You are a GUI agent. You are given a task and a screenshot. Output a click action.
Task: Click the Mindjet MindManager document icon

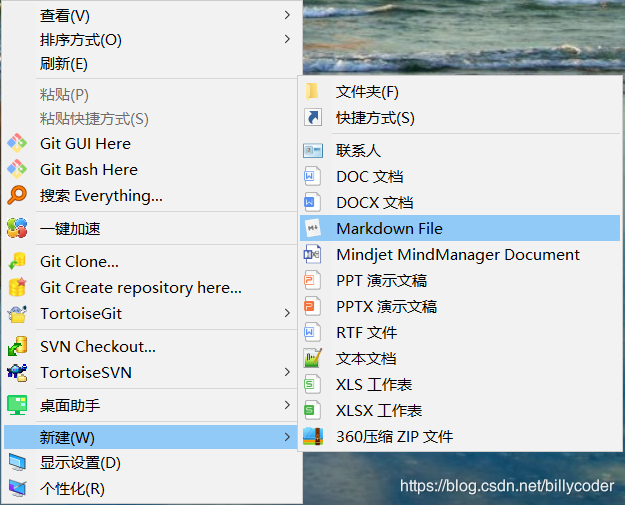312,254
